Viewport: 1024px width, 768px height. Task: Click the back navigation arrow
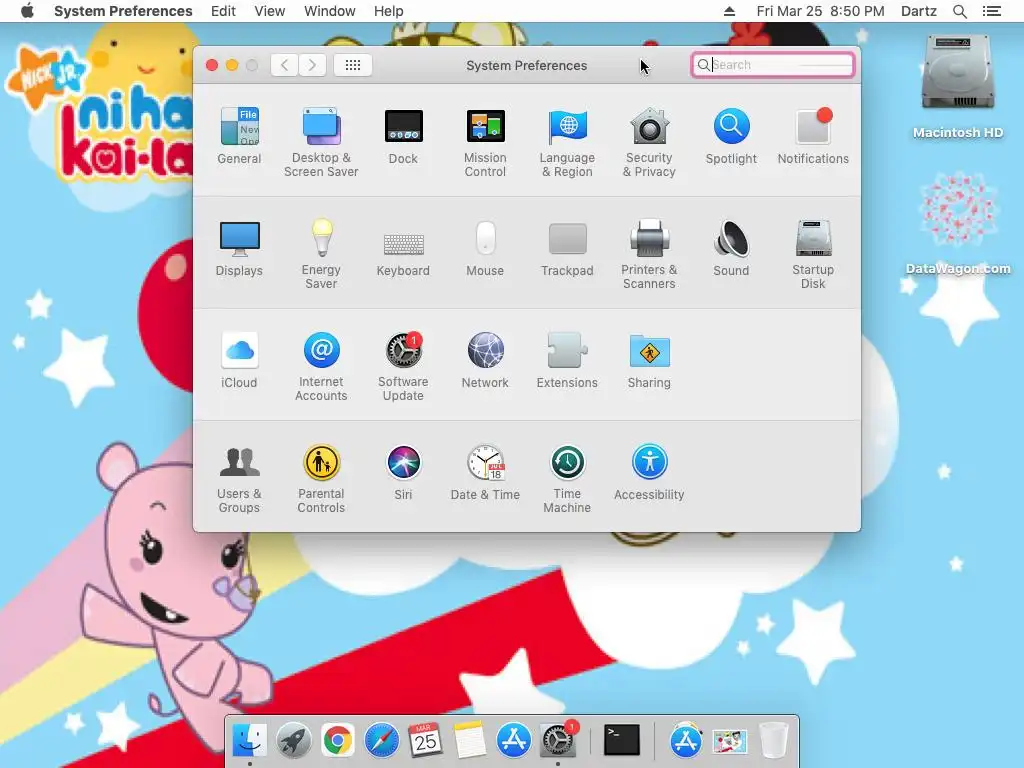[x=284, y=65]
